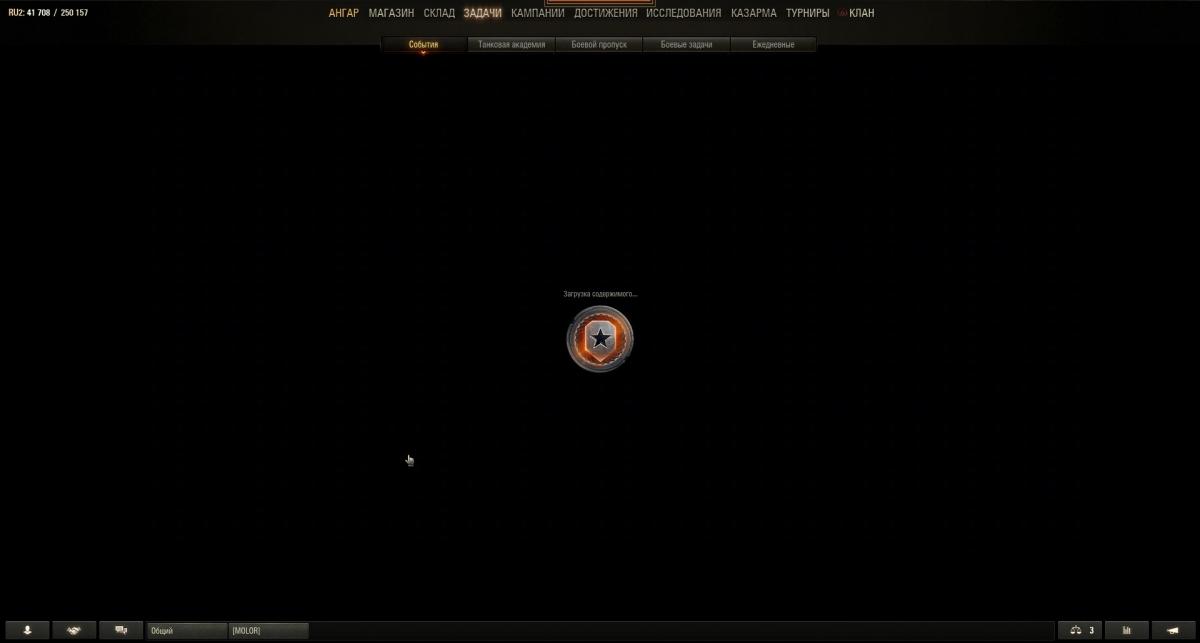Switch to Боевые задачи tab

pyautogui.click(x=686, y=45)
